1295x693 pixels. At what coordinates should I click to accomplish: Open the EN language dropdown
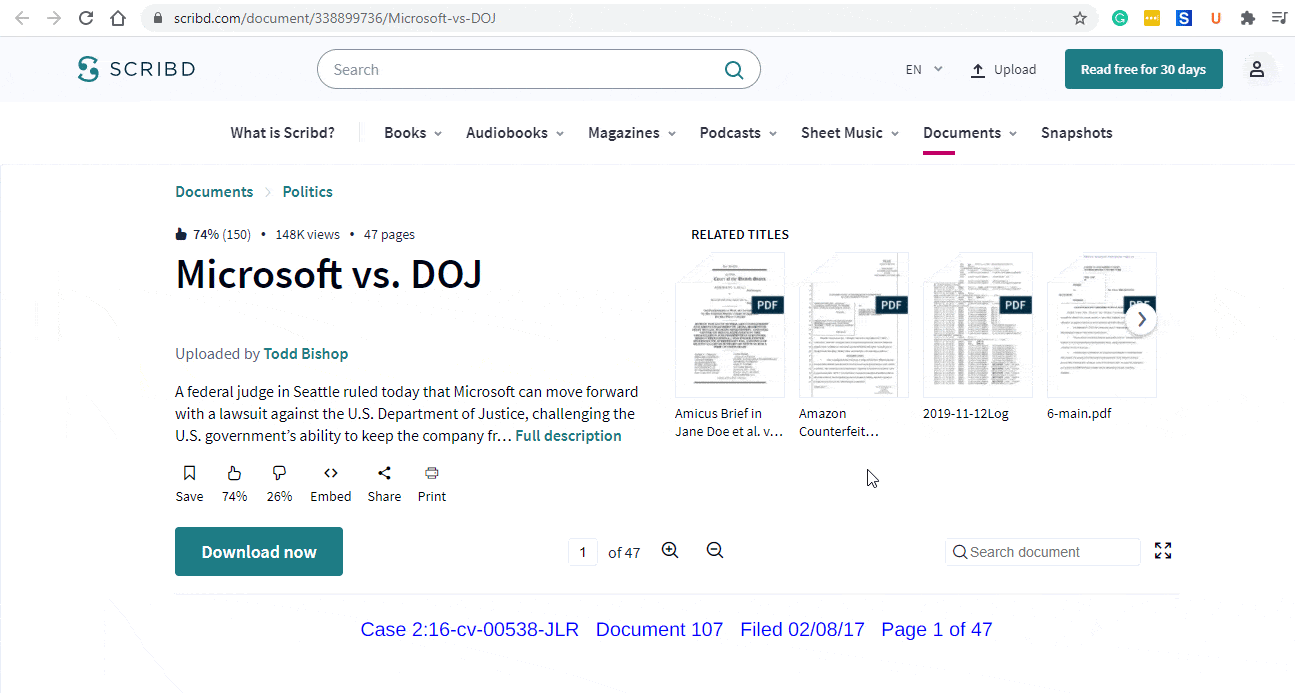921,69
